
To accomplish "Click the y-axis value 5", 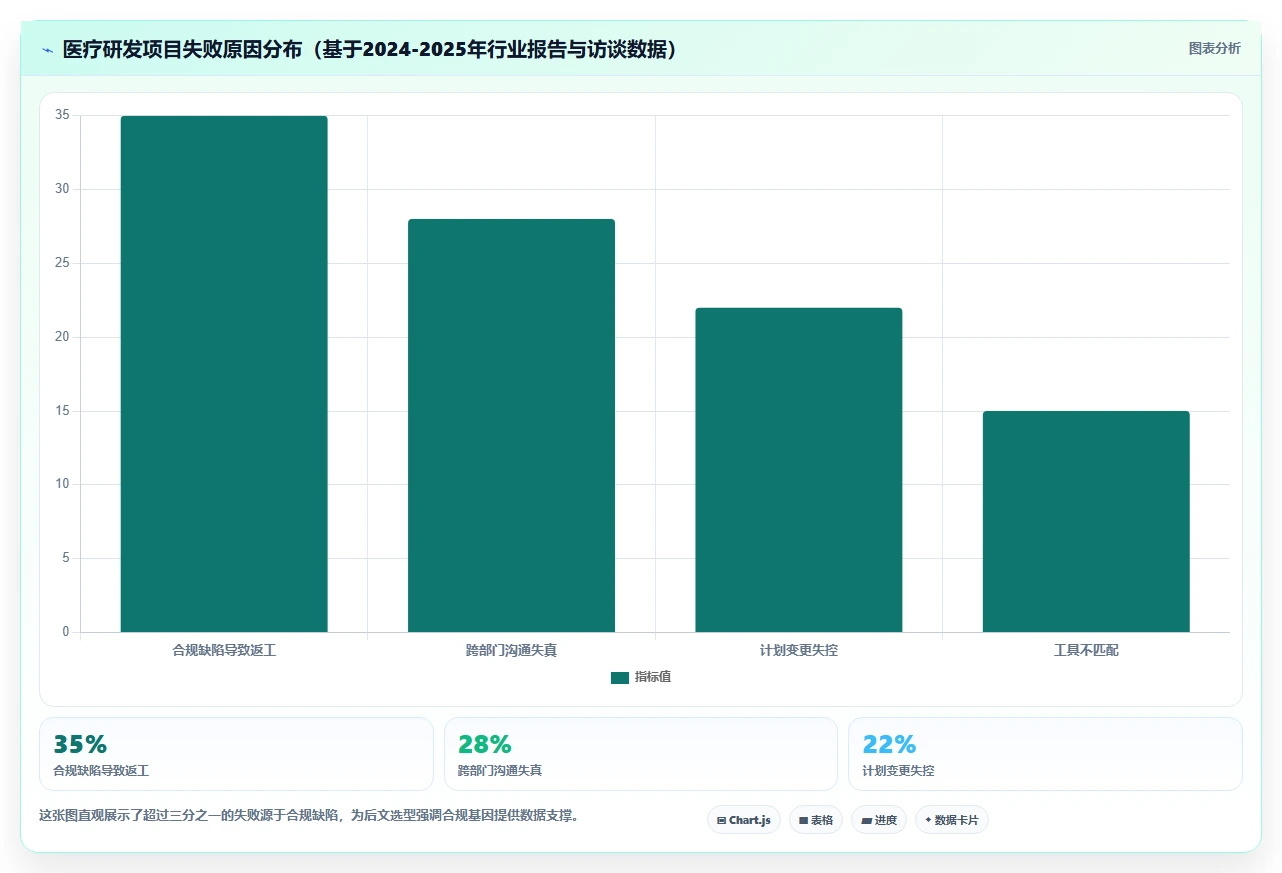I will coord(66,558).
